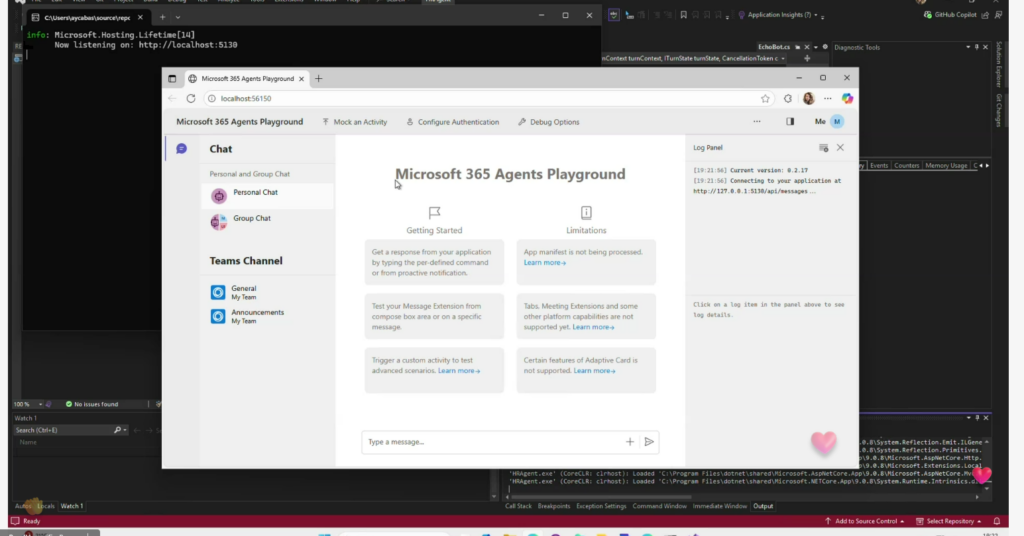Open Mock an Activity menu

click(355, 122)
